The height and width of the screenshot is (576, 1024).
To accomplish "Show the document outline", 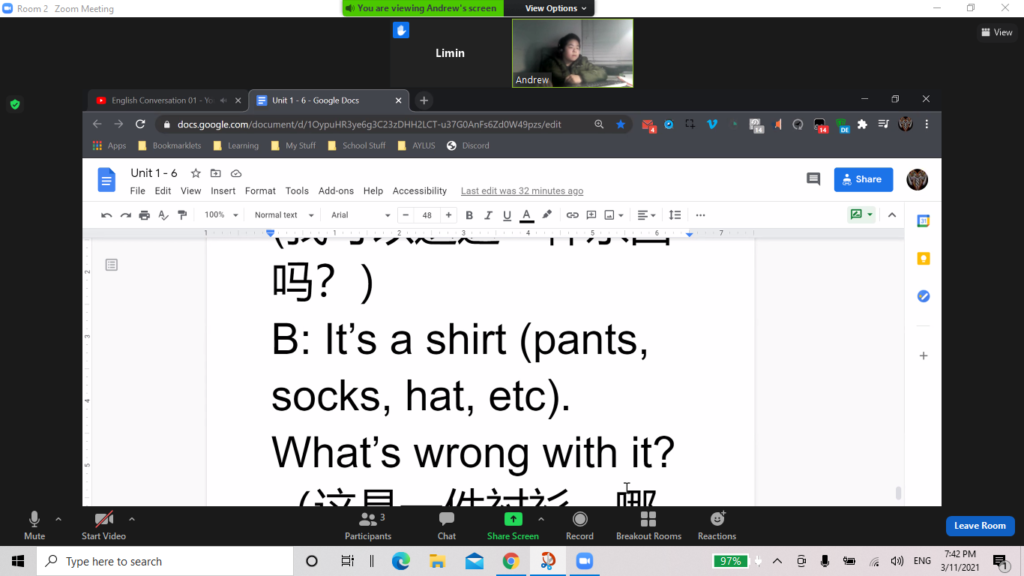I will 112,264.
